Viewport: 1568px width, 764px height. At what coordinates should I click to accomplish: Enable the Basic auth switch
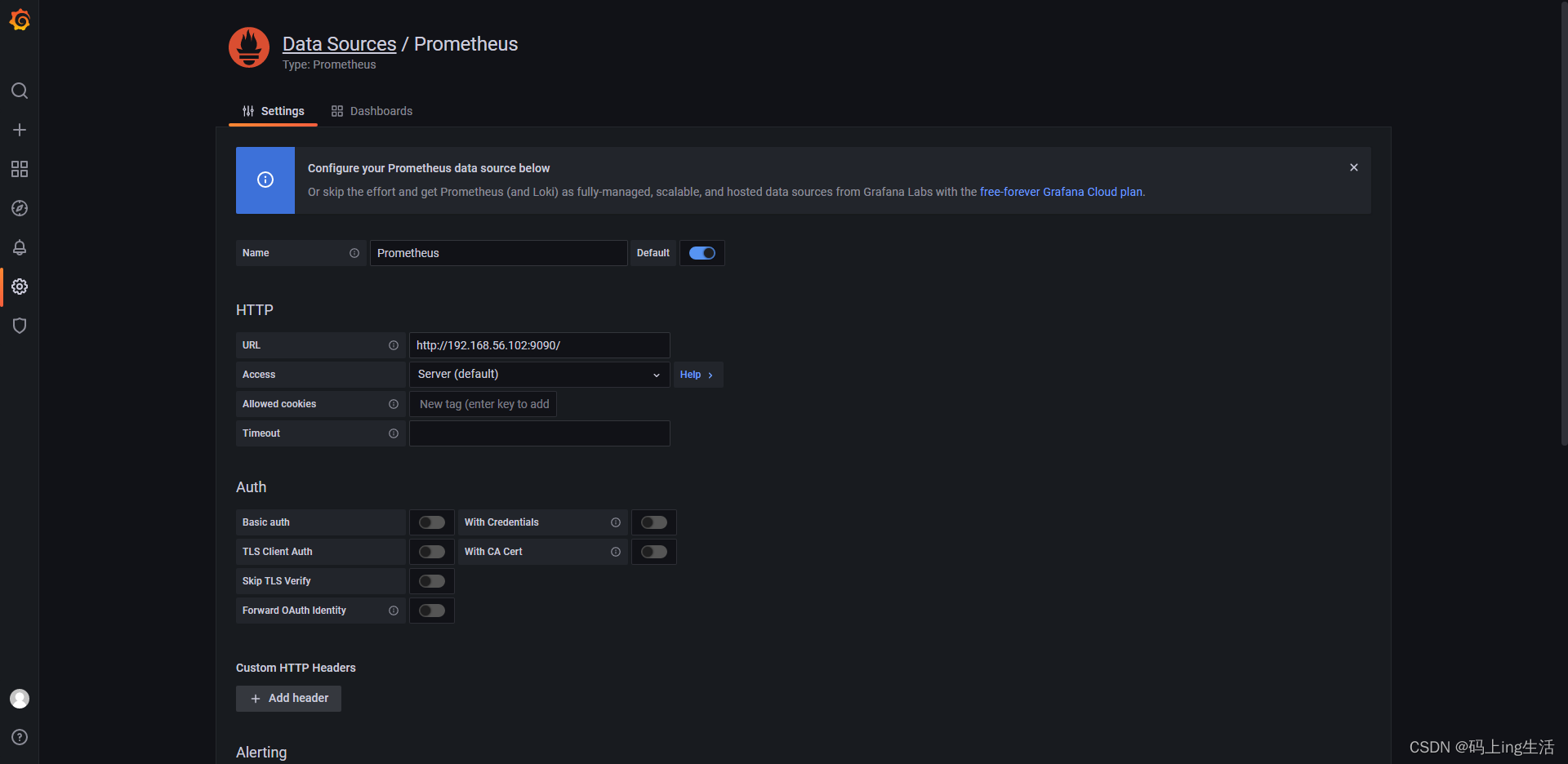(432, 522)
